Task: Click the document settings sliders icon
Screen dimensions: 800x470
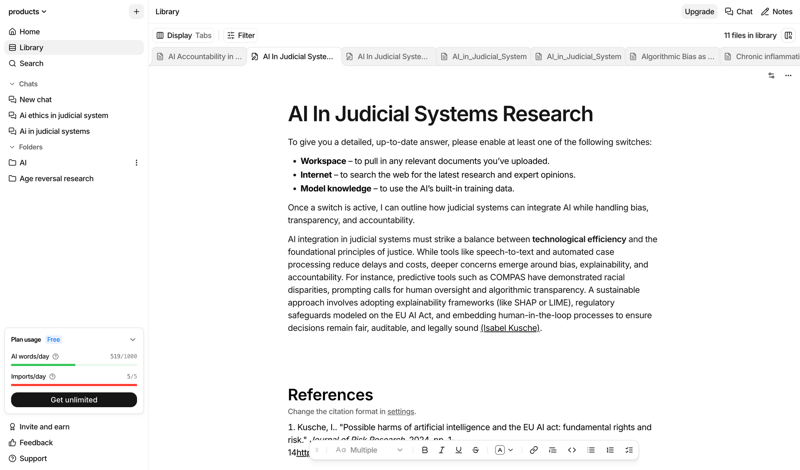Action: 771,76
